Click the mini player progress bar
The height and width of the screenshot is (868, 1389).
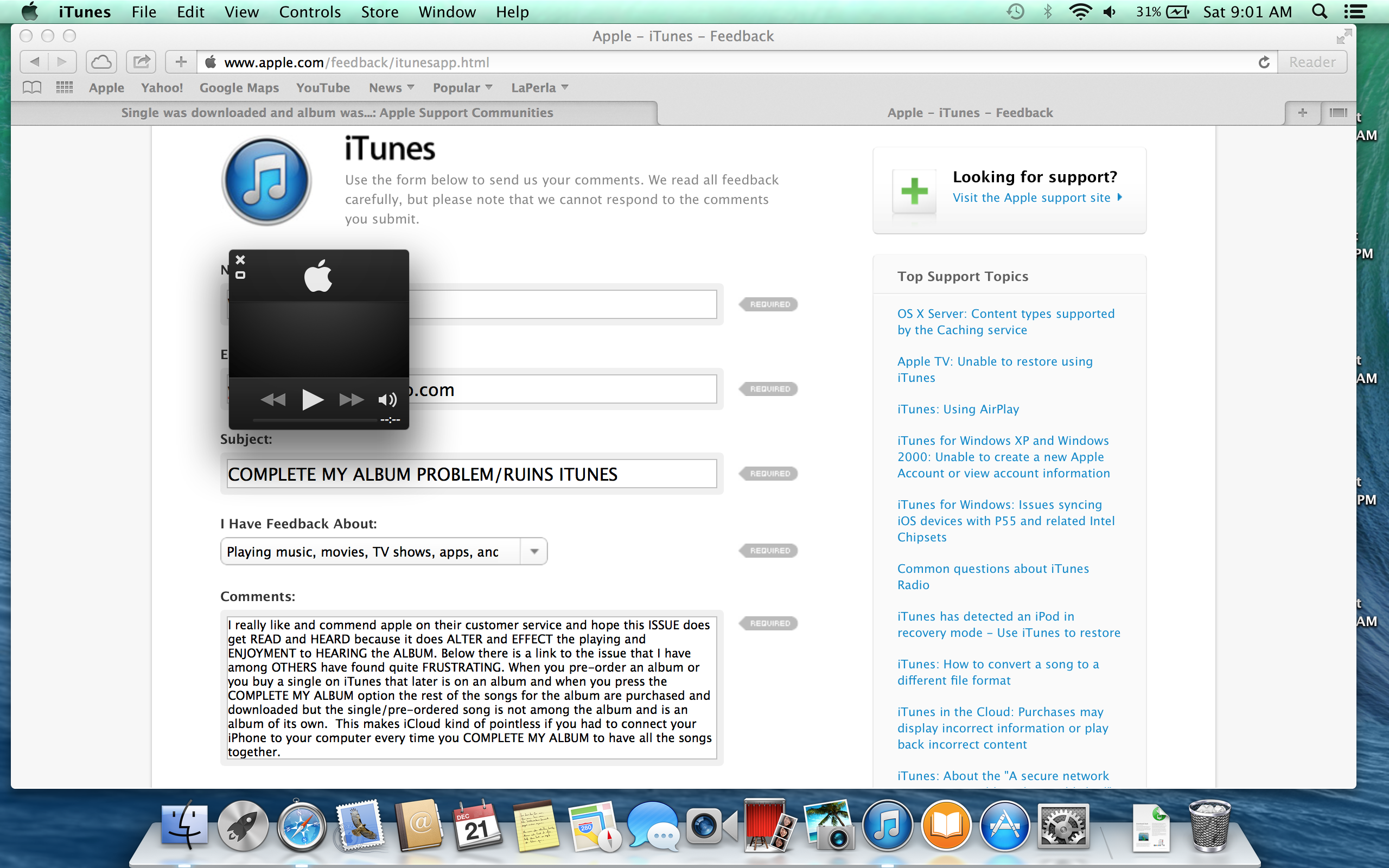pos(315,420)
